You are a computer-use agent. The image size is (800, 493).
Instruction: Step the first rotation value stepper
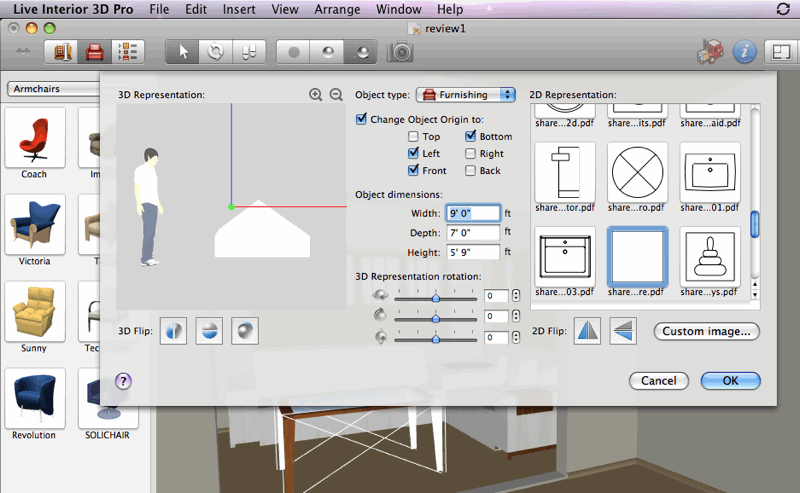coord(516,295)
